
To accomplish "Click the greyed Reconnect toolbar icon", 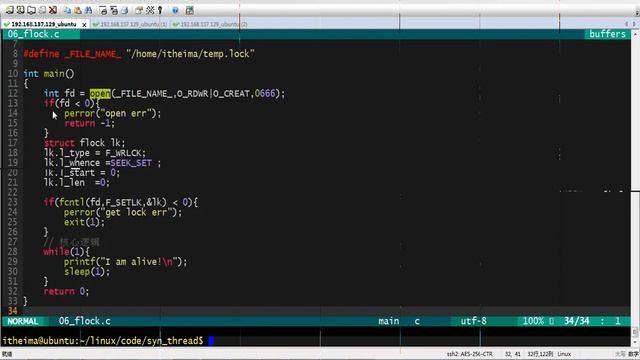I will coord(42,10).
